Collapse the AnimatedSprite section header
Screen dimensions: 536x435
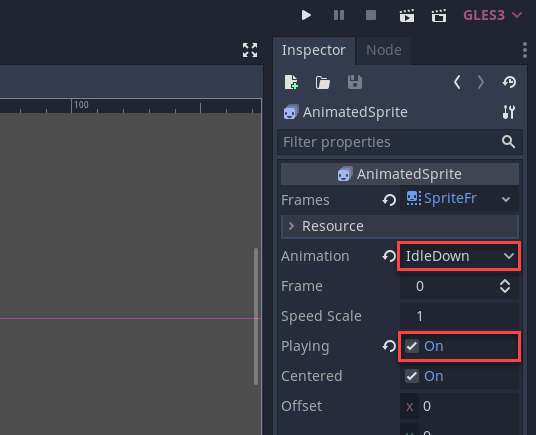pyautogui.click(x=400, y=174)
